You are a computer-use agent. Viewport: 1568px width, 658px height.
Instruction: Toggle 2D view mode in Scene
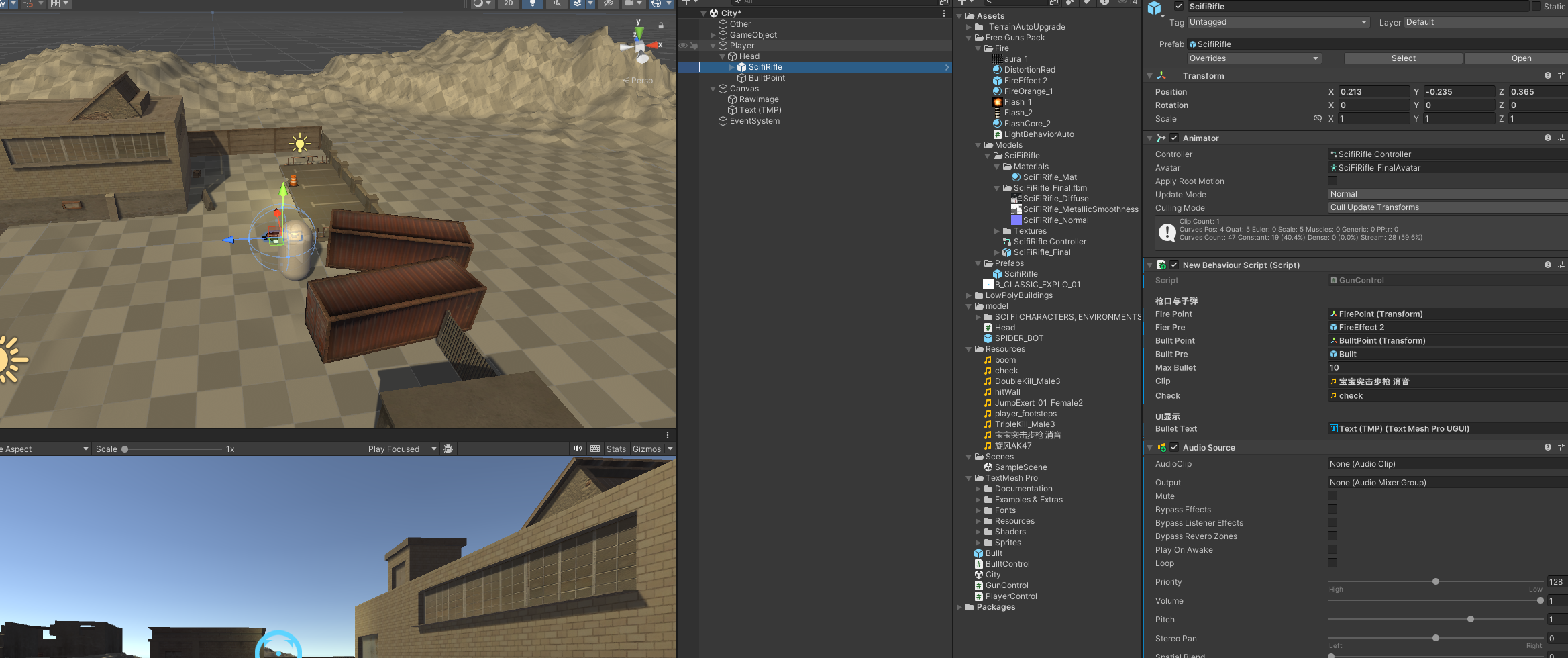(509, 3)
